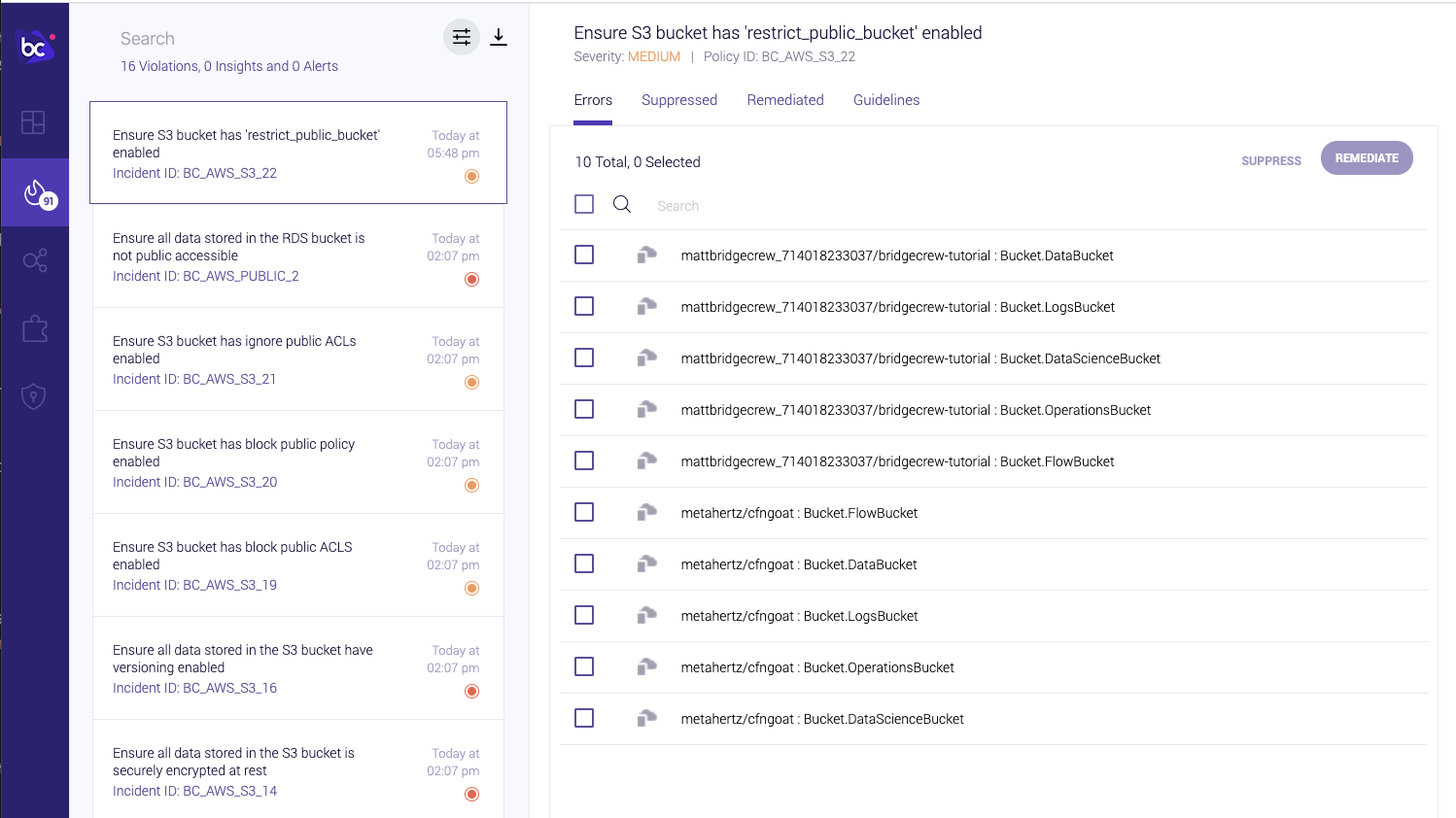The width and height of the screenshot is (1456, 818).
Task: Switch to the Guidelines tab
Action: pos(886,100)
